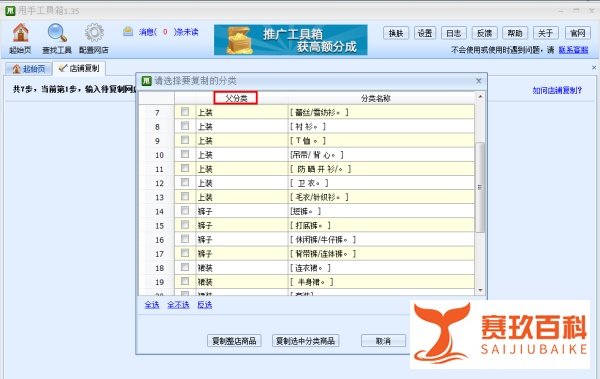The image size is (600, 379).
Task: Check the row 15 打底裤 checkbox
Action: coord(185,225)
